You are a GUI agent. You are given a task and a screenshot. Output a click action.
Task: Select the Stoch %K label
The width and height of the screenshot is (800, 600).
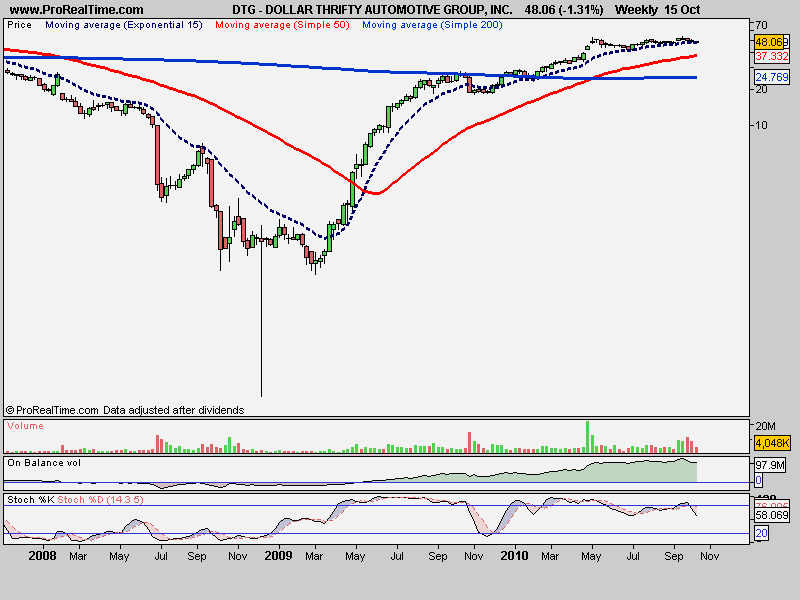click(31, 500)
